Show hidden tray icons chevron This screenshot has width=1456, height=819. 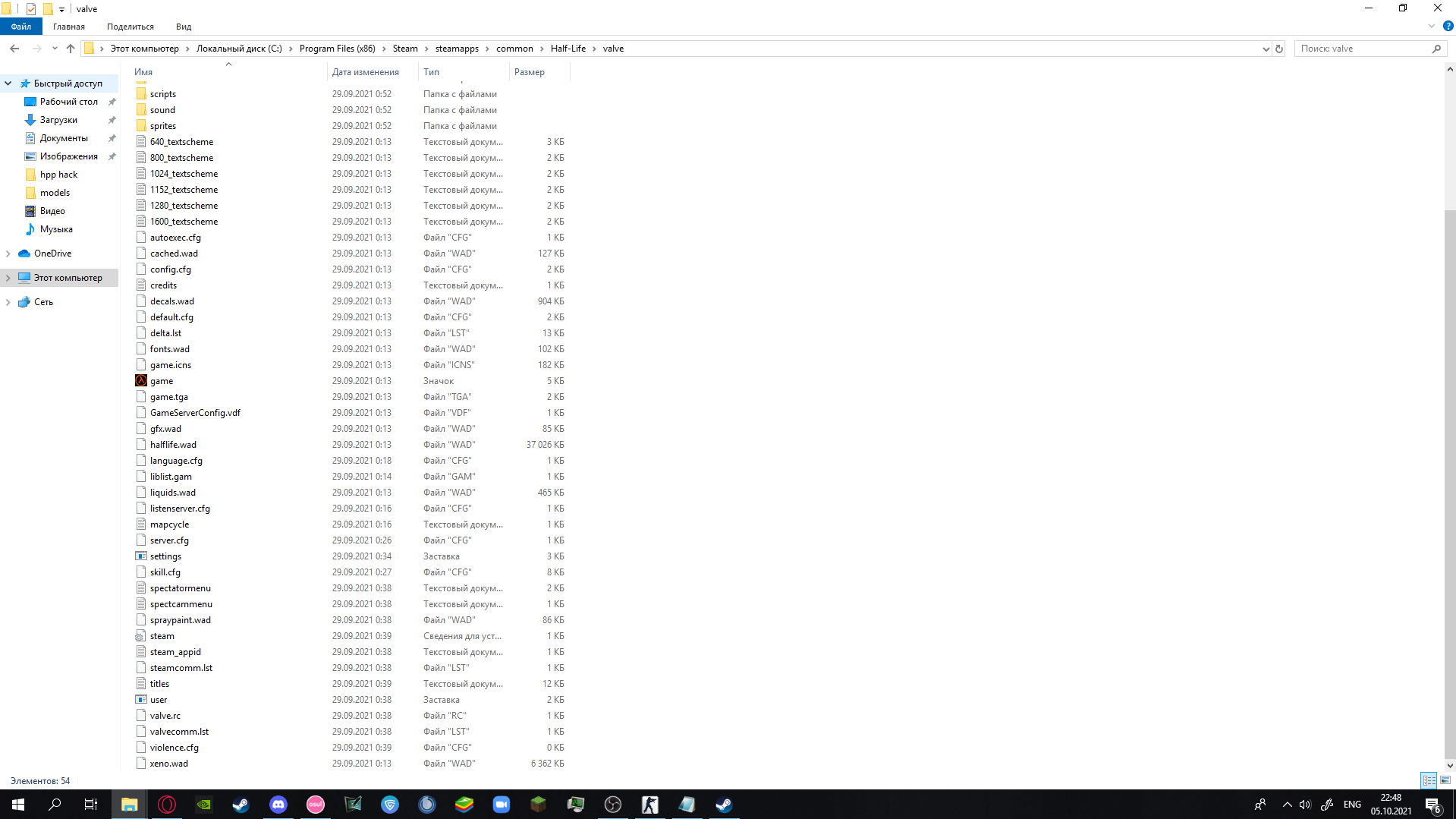tap(1287, 805)
